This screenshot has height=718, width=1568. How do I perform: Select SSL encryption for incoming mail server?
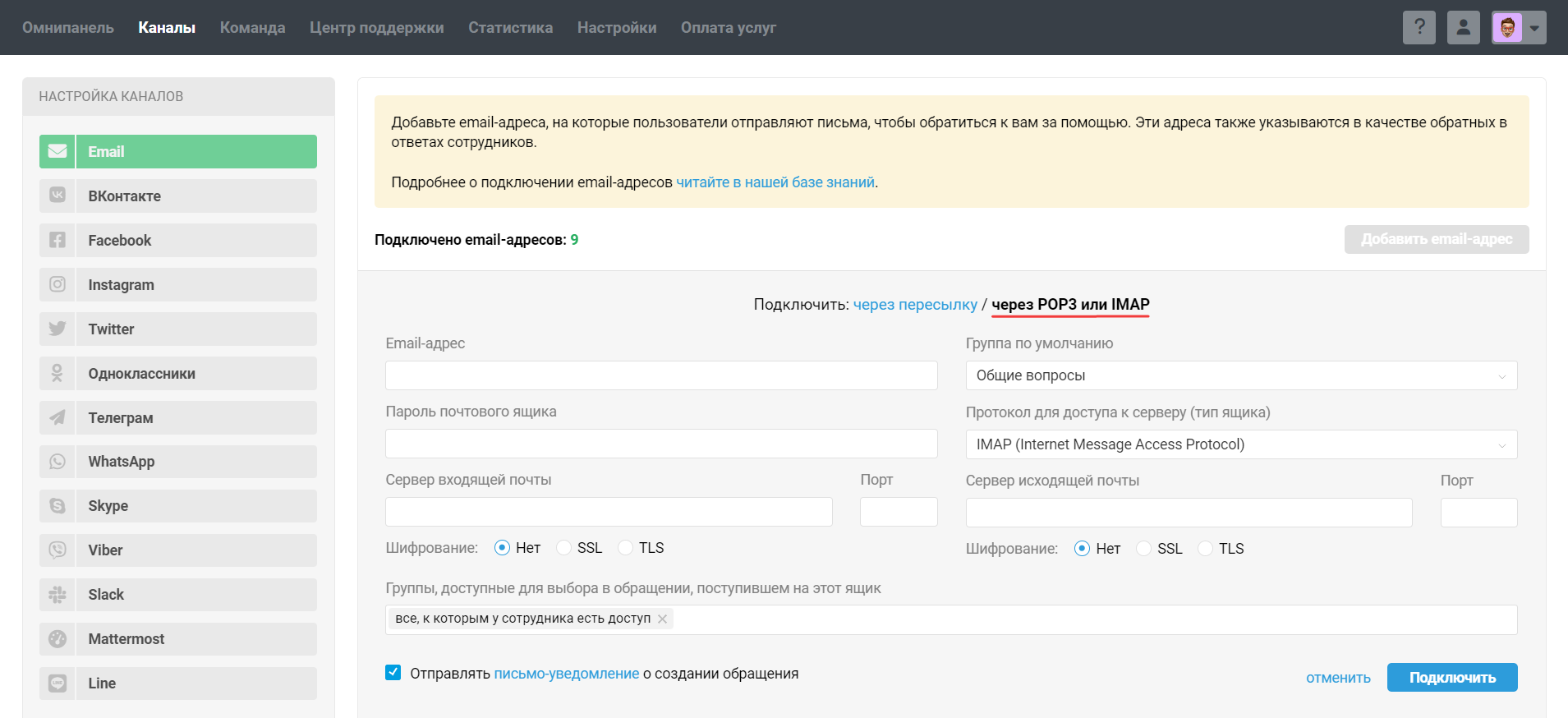pos(564,548)
